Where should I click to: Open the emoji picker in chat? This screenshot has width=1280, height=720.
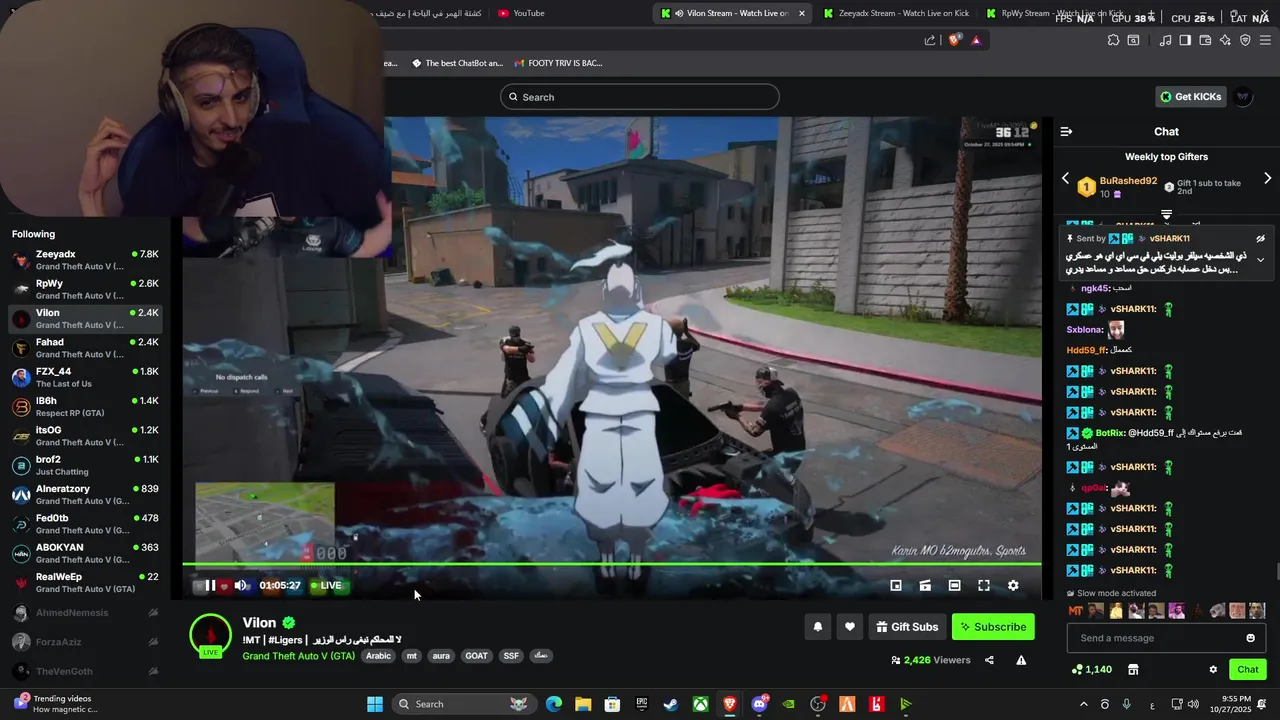[x=1250, y=638]
